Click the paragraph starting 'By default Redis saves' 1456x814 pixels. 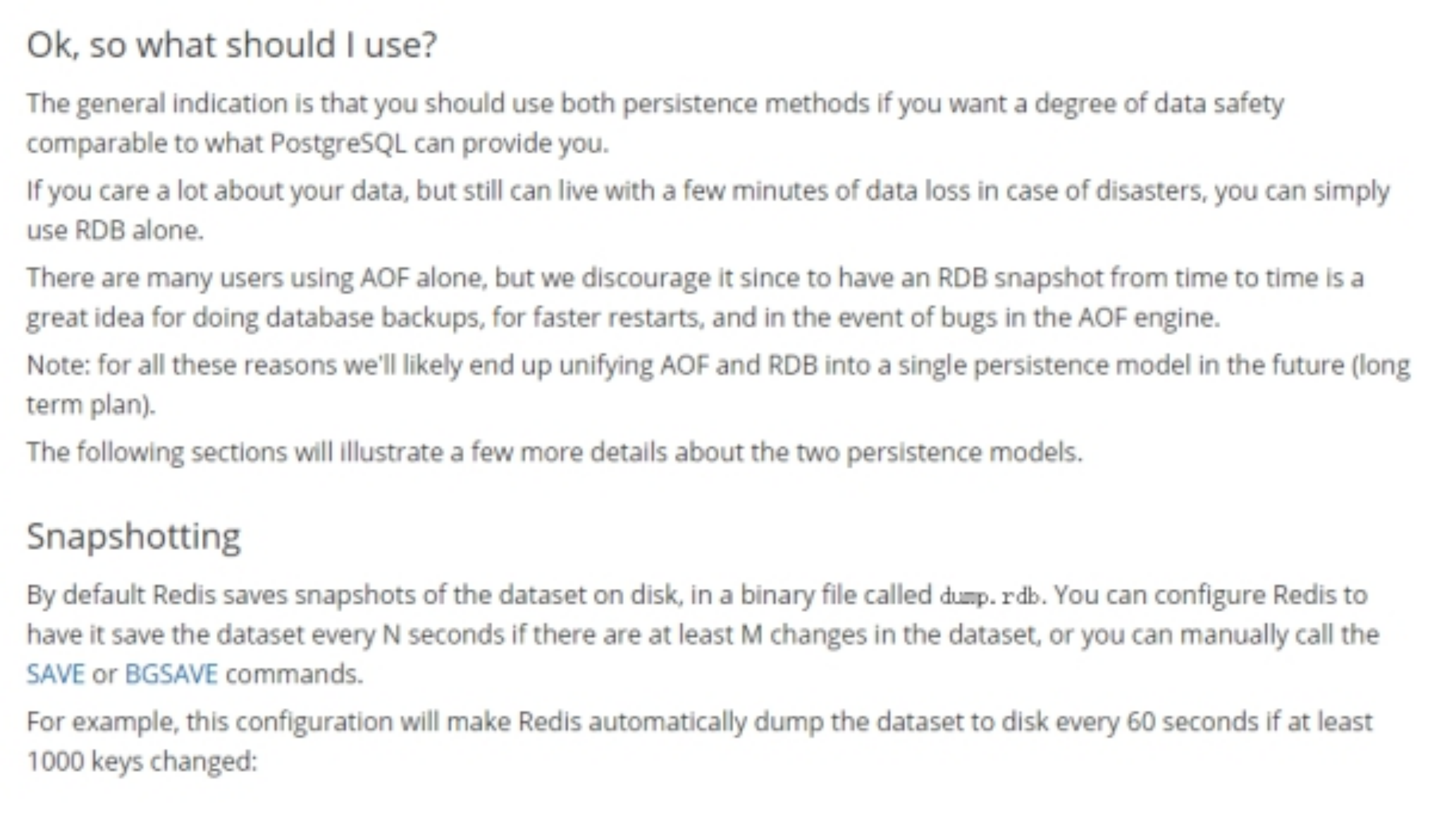coord(703,634)
